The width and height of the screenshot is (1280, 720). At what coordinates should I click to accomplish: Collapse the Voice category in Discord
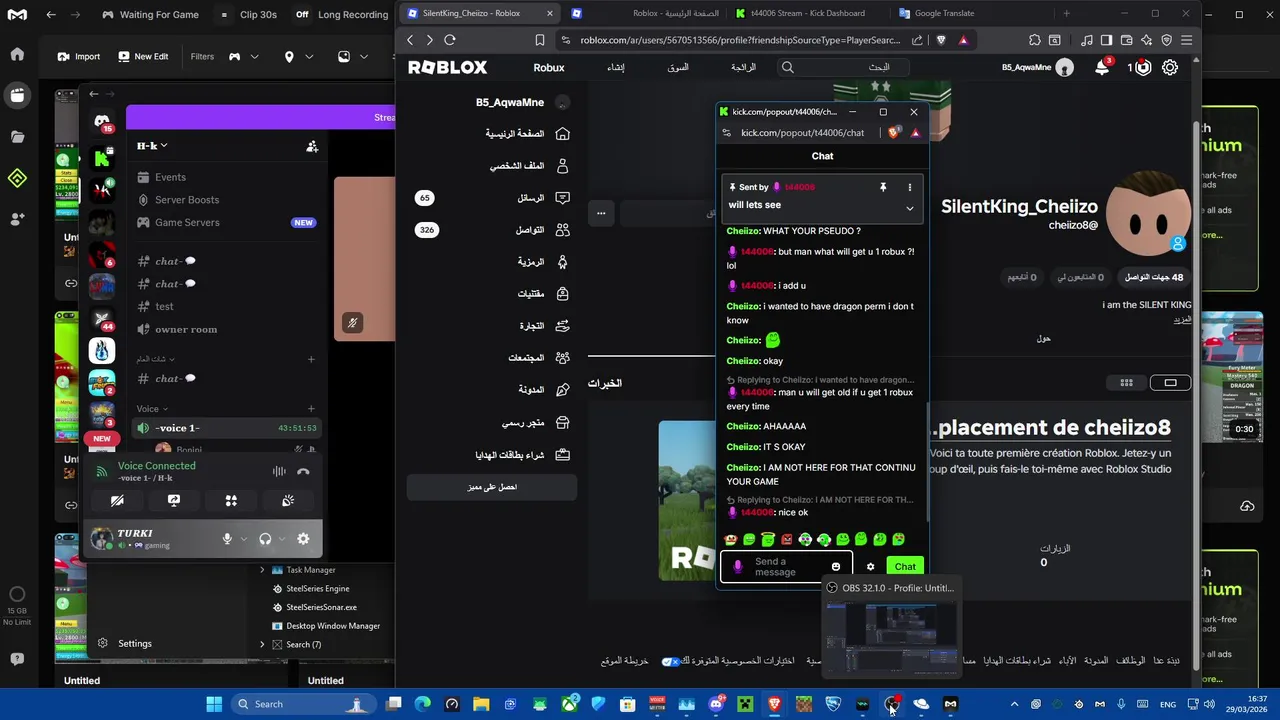click(153, 408)
